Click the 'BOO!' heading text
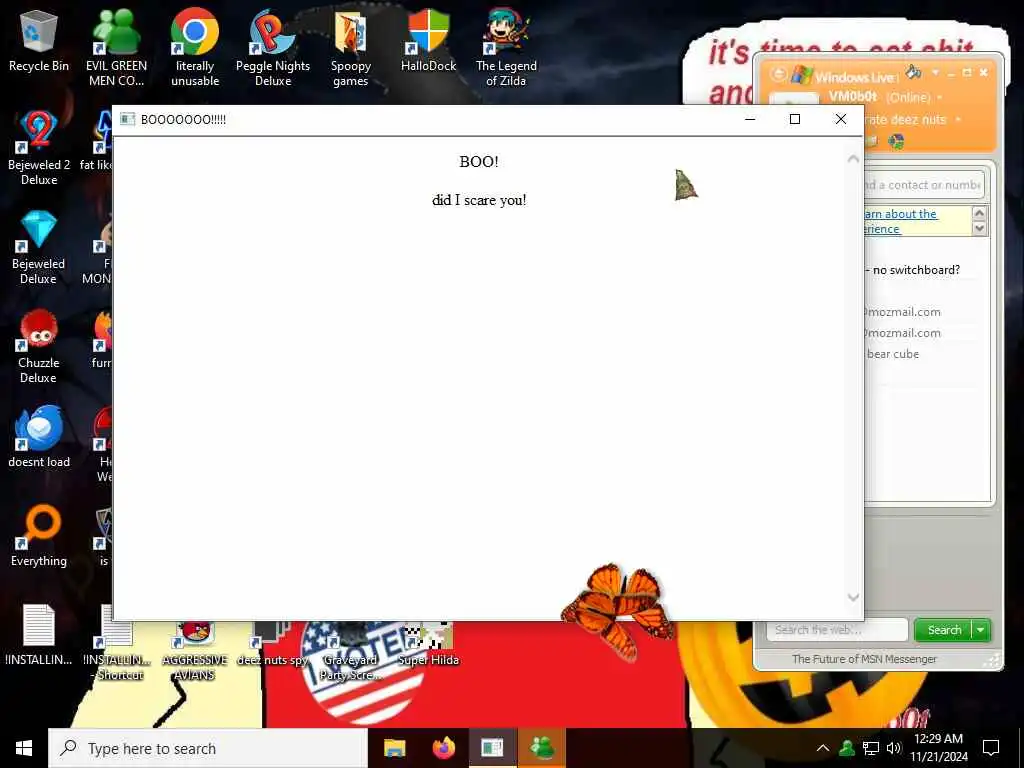The image size is (1024, 768). 479,161
